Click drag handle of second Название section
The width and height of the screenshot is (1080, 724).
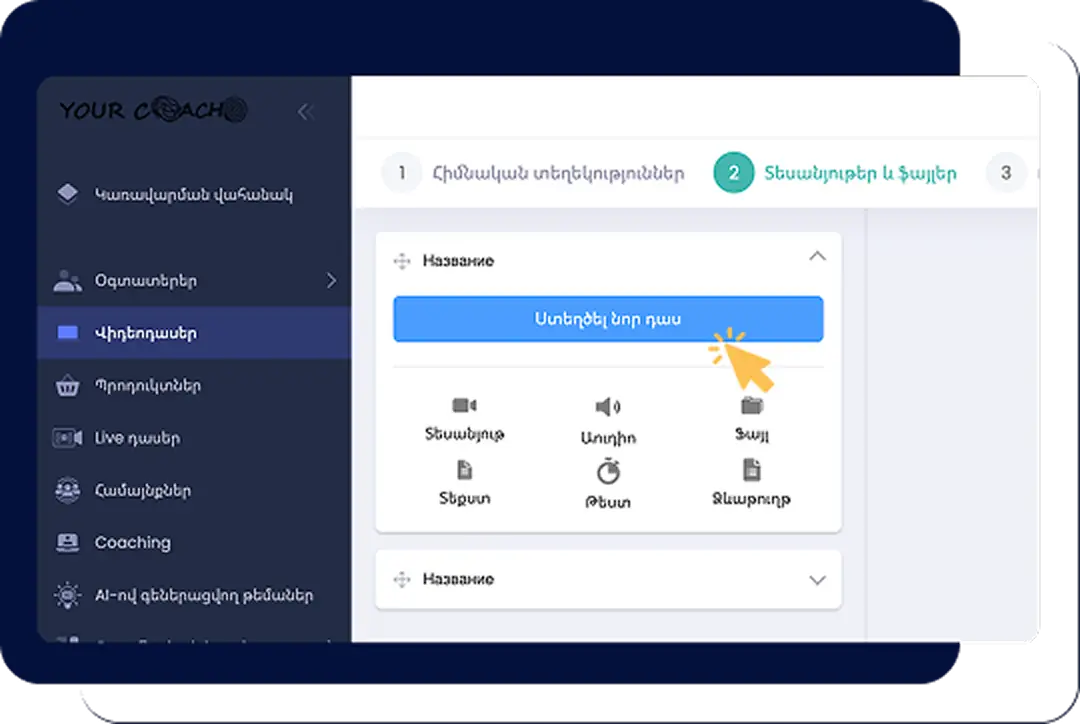(402, 579)
